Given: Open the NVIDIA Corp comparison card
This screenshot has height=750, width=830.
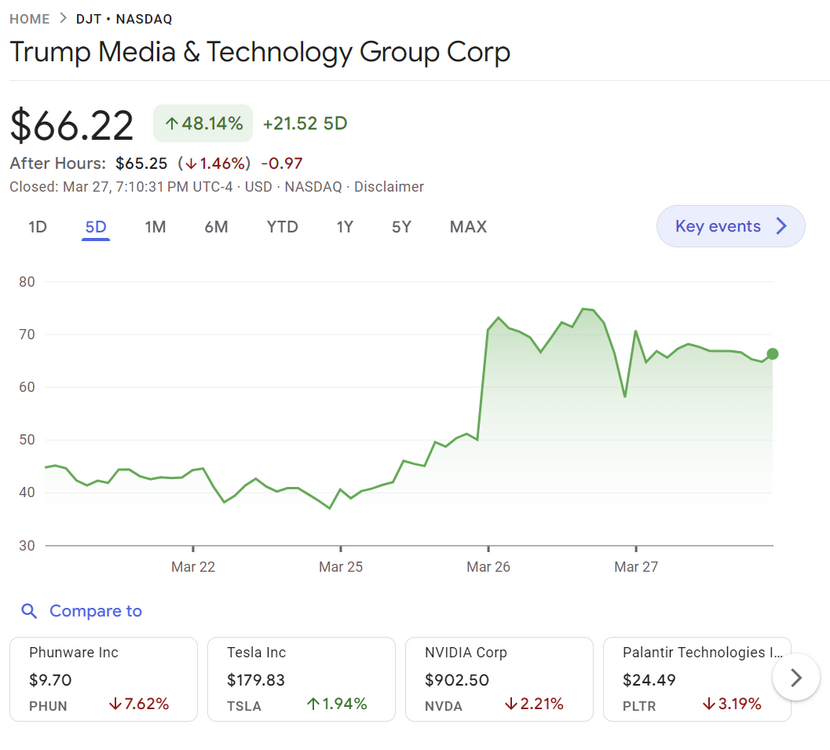Looking at the screenshot, I should [x=499, y=678].
